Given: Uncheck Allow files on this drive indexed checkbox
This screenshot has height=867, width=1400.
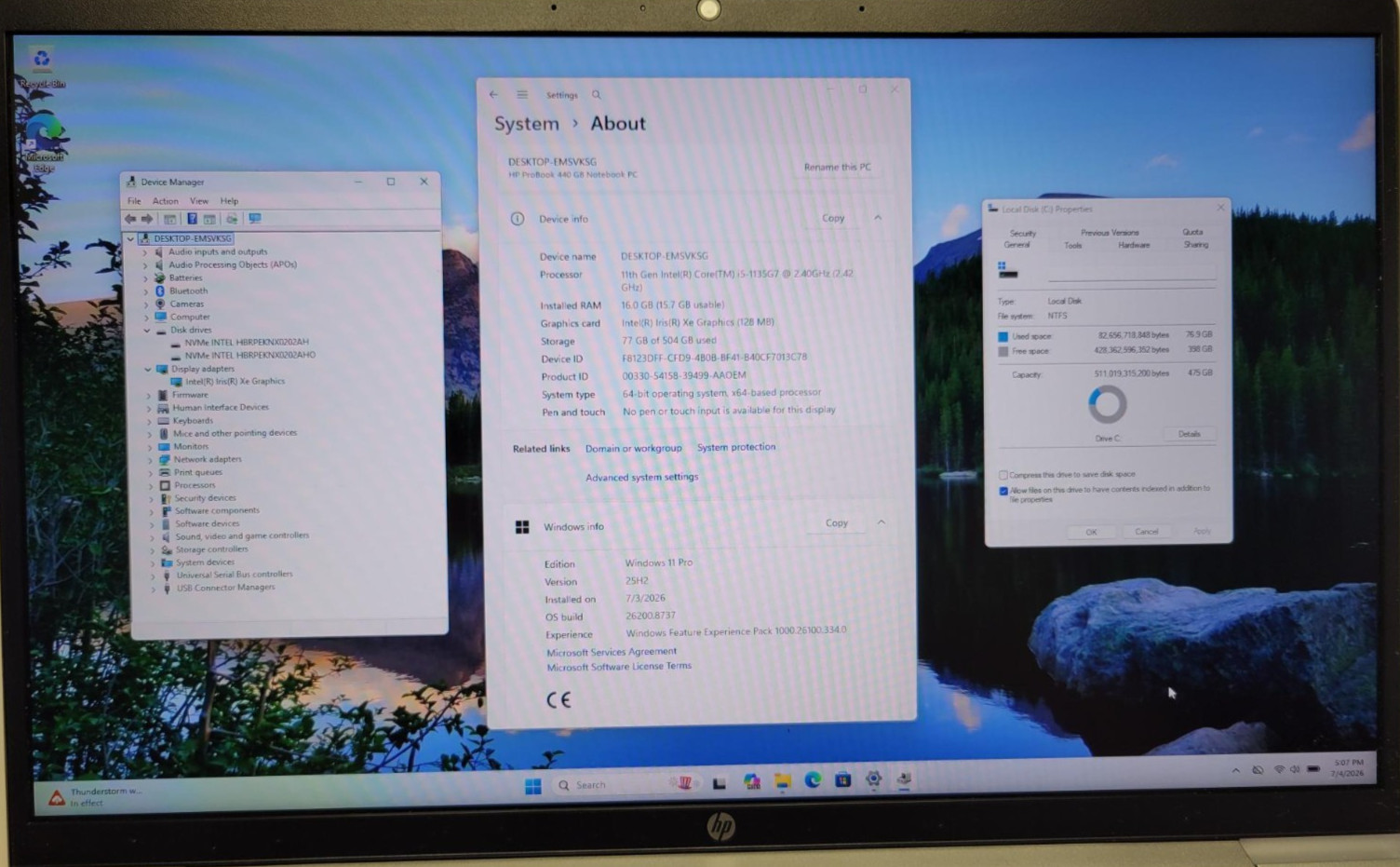Looking at the screenshot, I should click(x=1003, y=491).
